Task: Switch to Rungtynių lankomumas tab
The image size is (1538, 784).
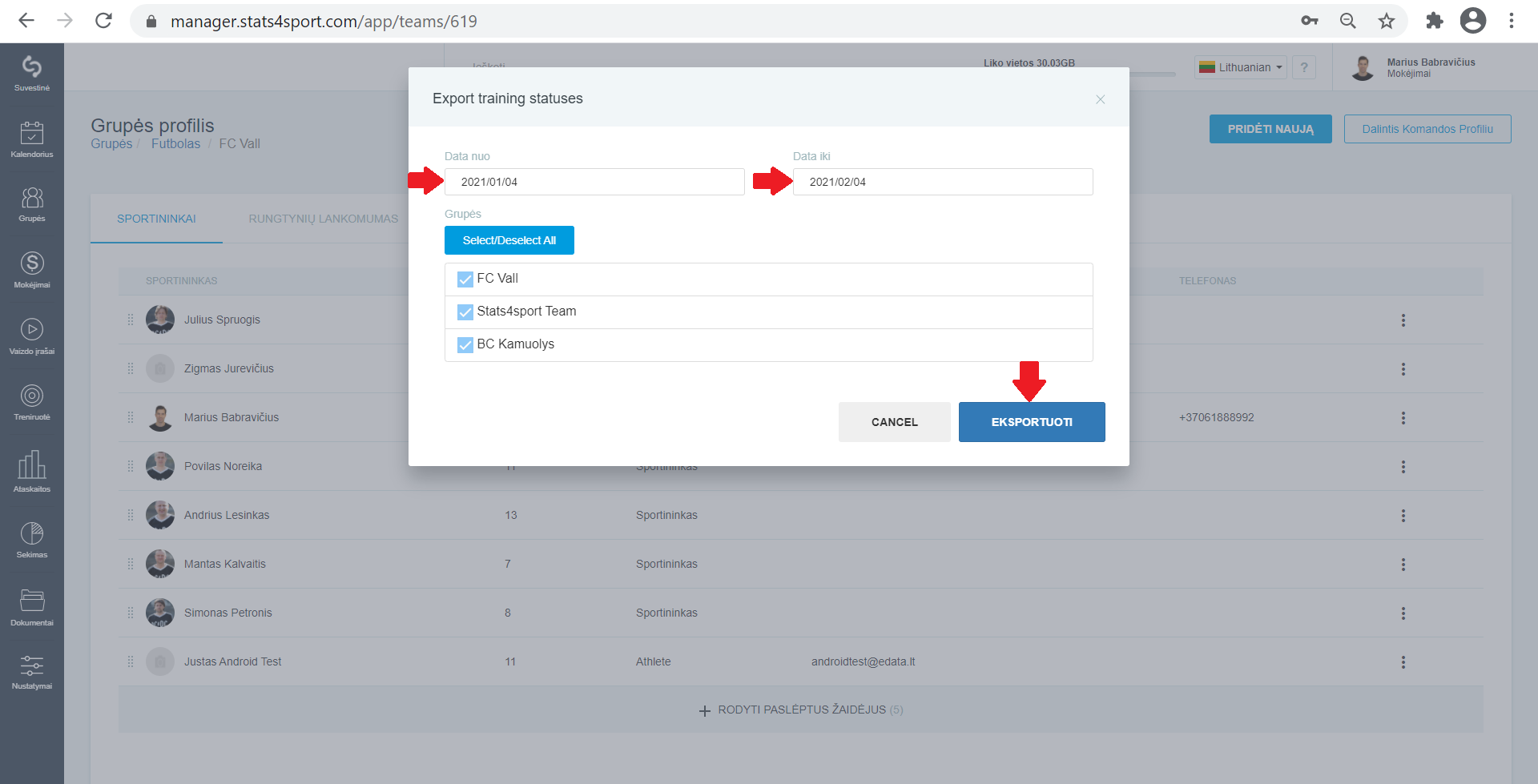Action: (323, 219)
